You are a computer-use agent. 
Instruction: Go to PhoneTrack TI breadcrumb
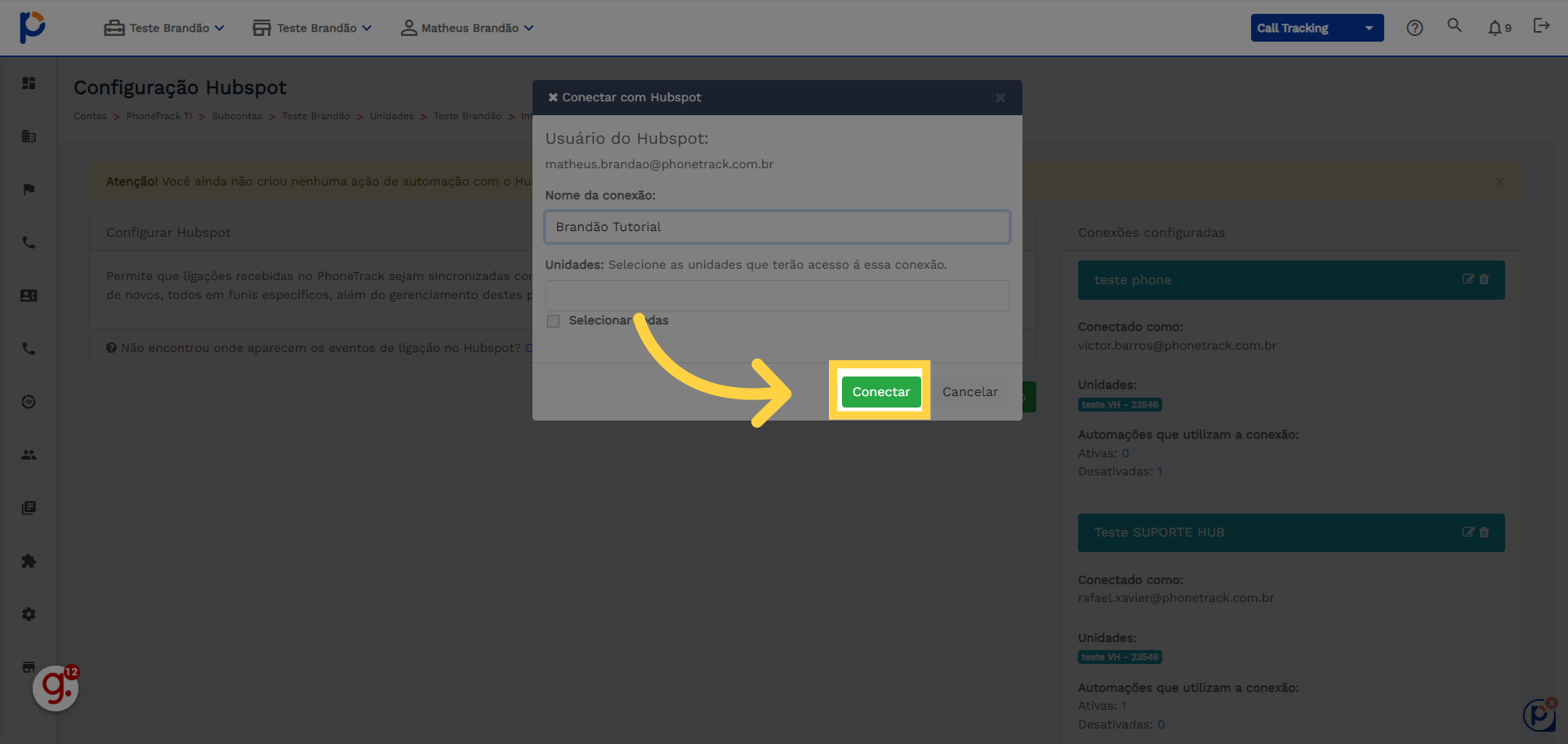point(159,116)
